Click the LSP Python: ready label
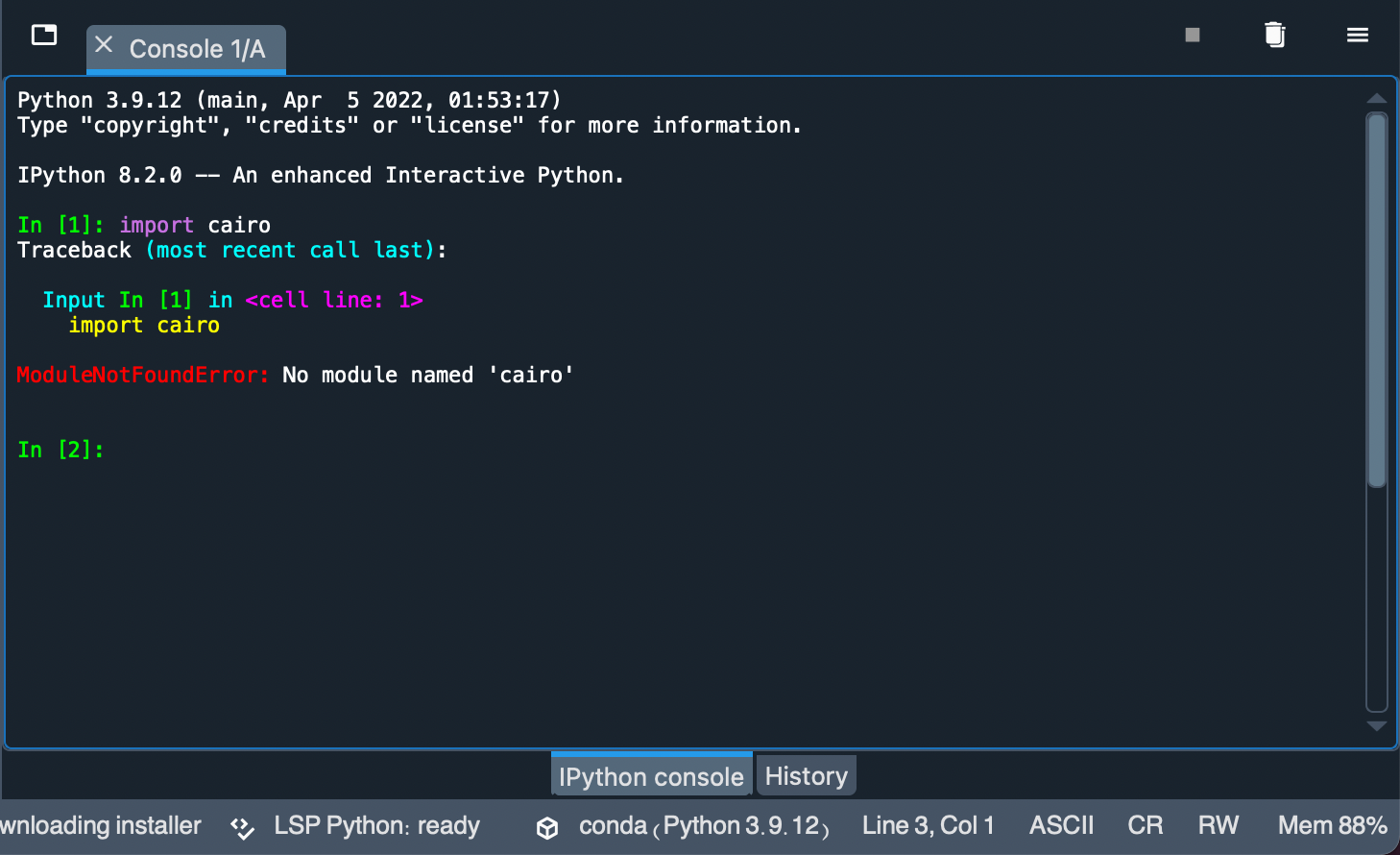 pyautogui.click(x=376, y=825)
